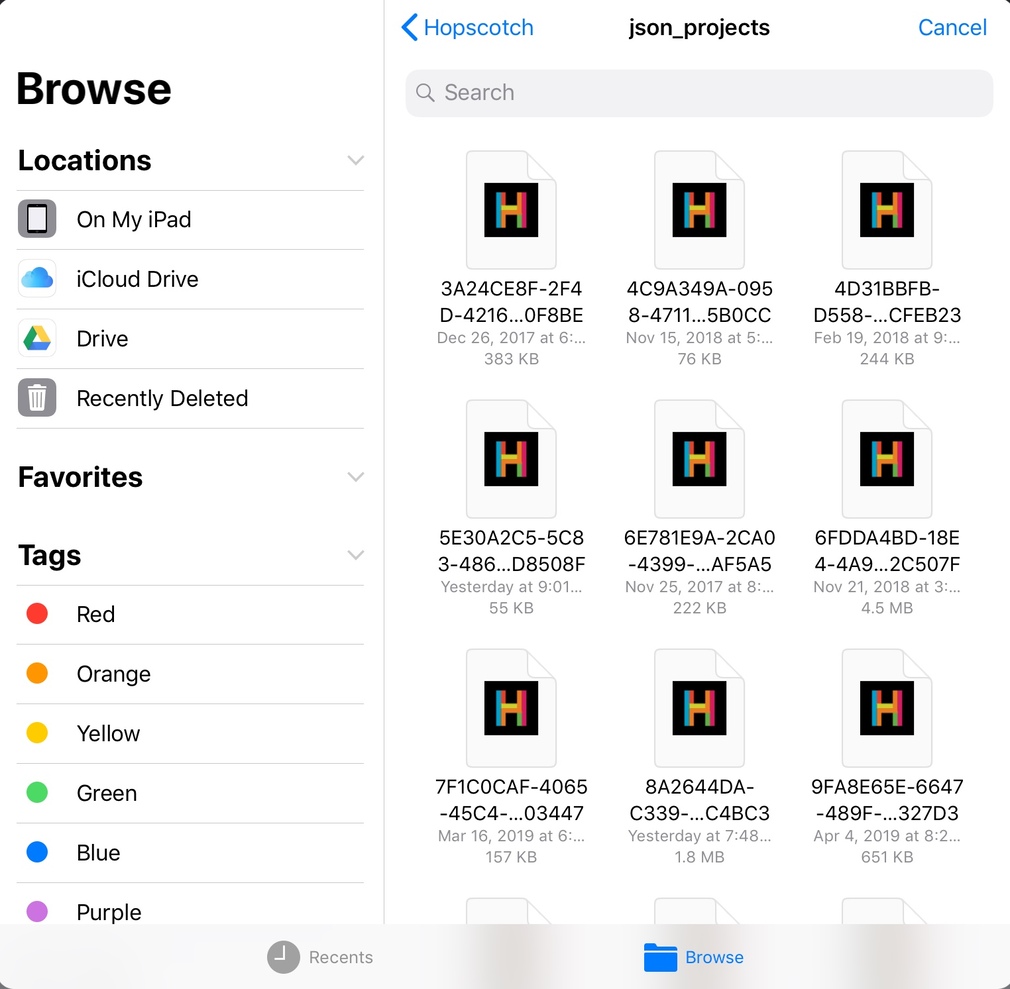Open the Yellow tag label
This screenshot has width=1010, height=989.
[x=108, y=733]
